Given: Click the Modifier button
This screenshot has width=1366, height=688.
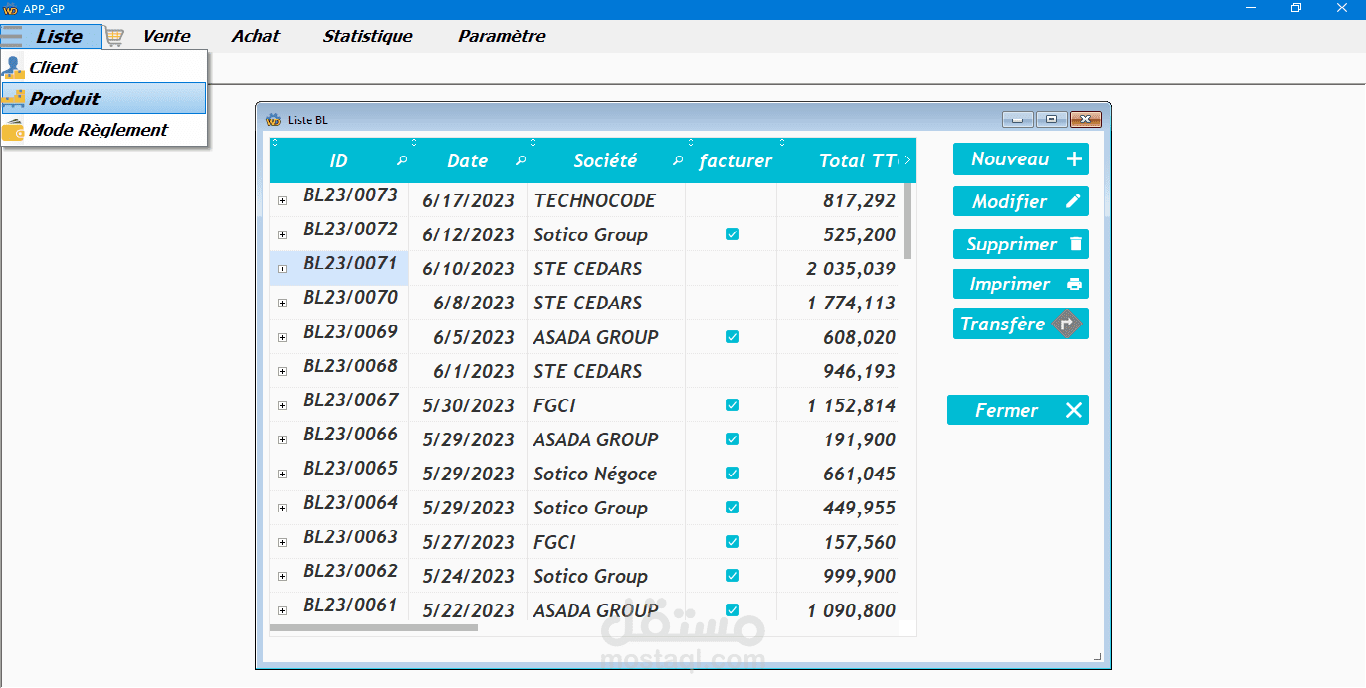Looking at the screenshot, I should click(1021, 201).
